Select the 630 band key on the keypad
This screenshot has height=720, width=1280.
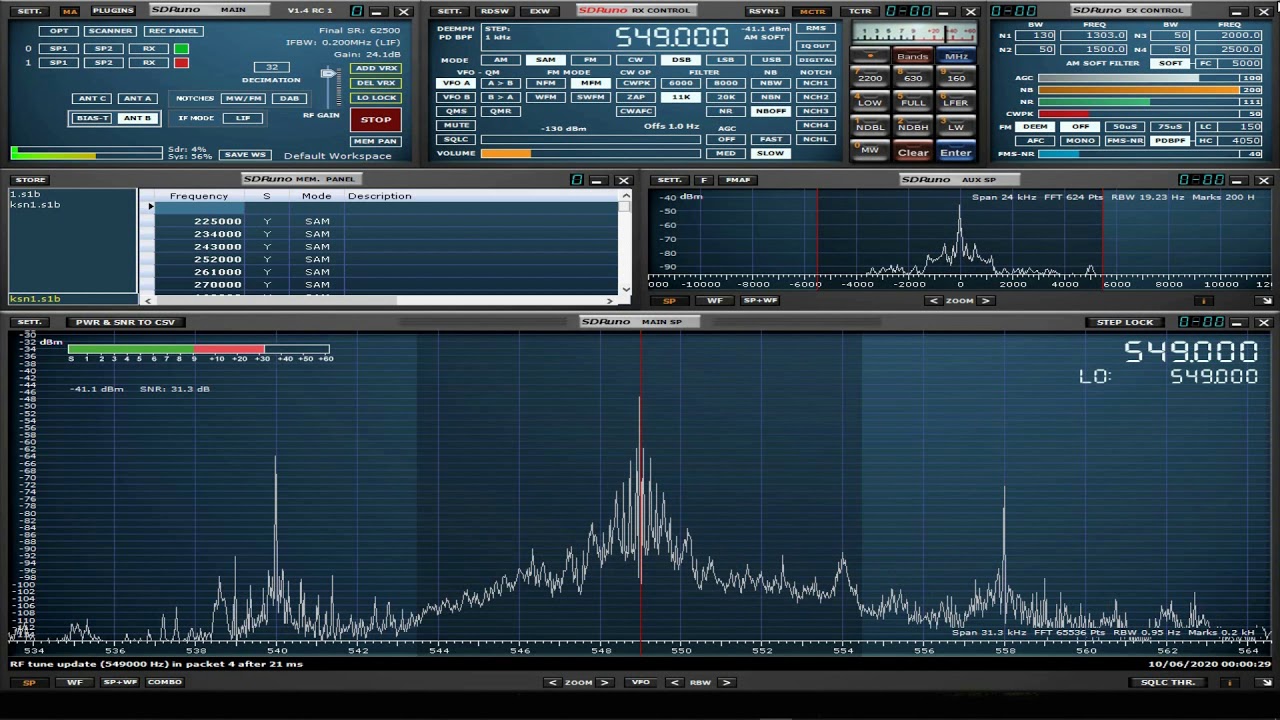point(913,78)
